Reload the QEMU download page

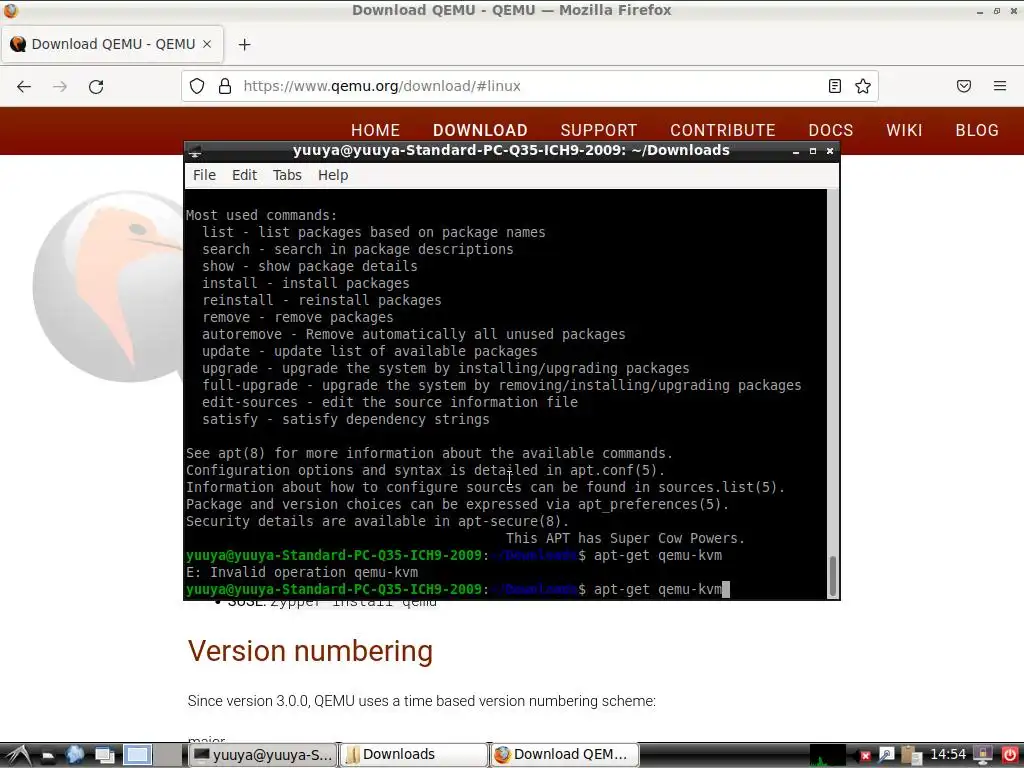tap(96, 86)
